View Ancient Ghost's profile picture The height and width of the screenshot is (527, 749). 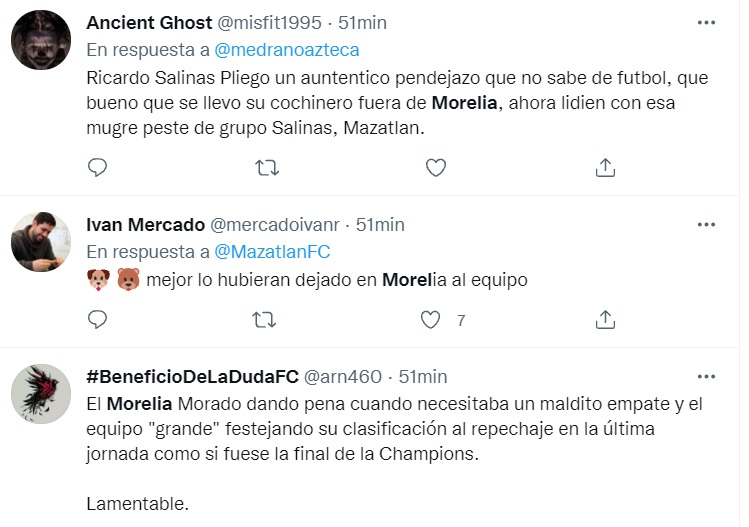[x=40, y=41]
